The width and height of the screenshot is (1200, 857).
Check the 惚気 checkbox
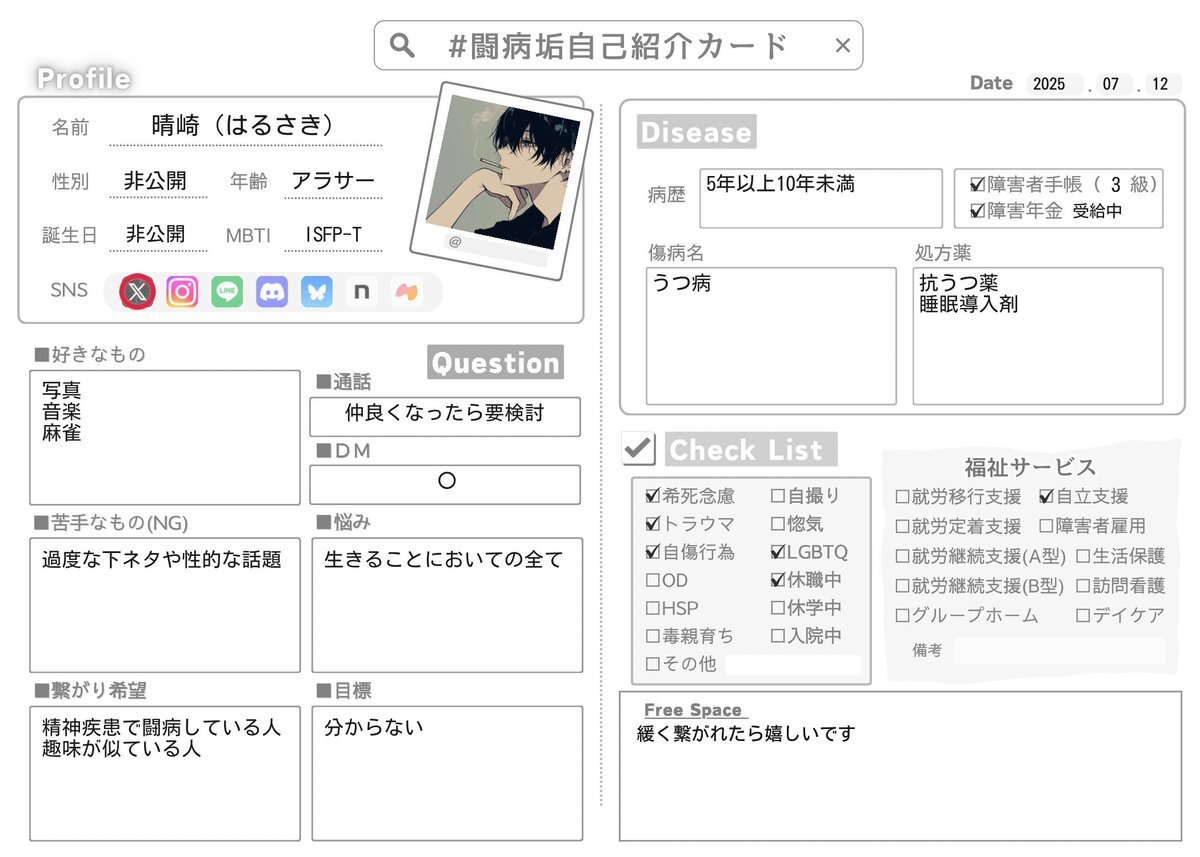pos(778,523)
